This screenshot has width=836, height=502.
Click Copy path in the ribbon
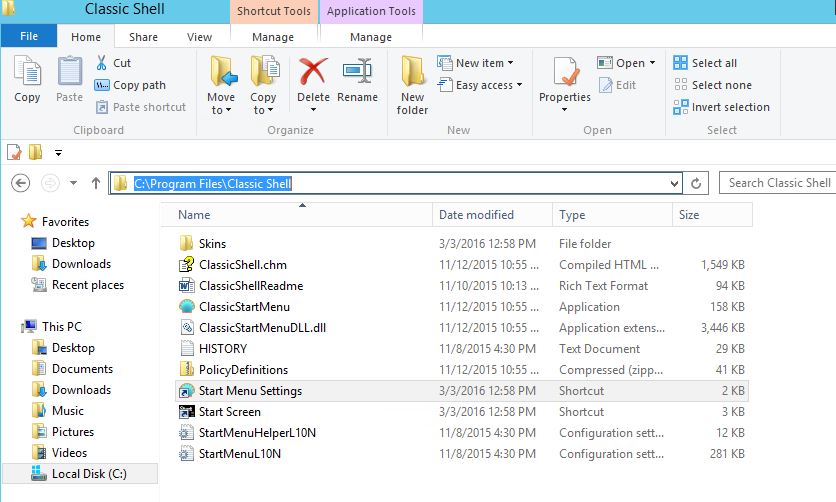pos(130,85)
